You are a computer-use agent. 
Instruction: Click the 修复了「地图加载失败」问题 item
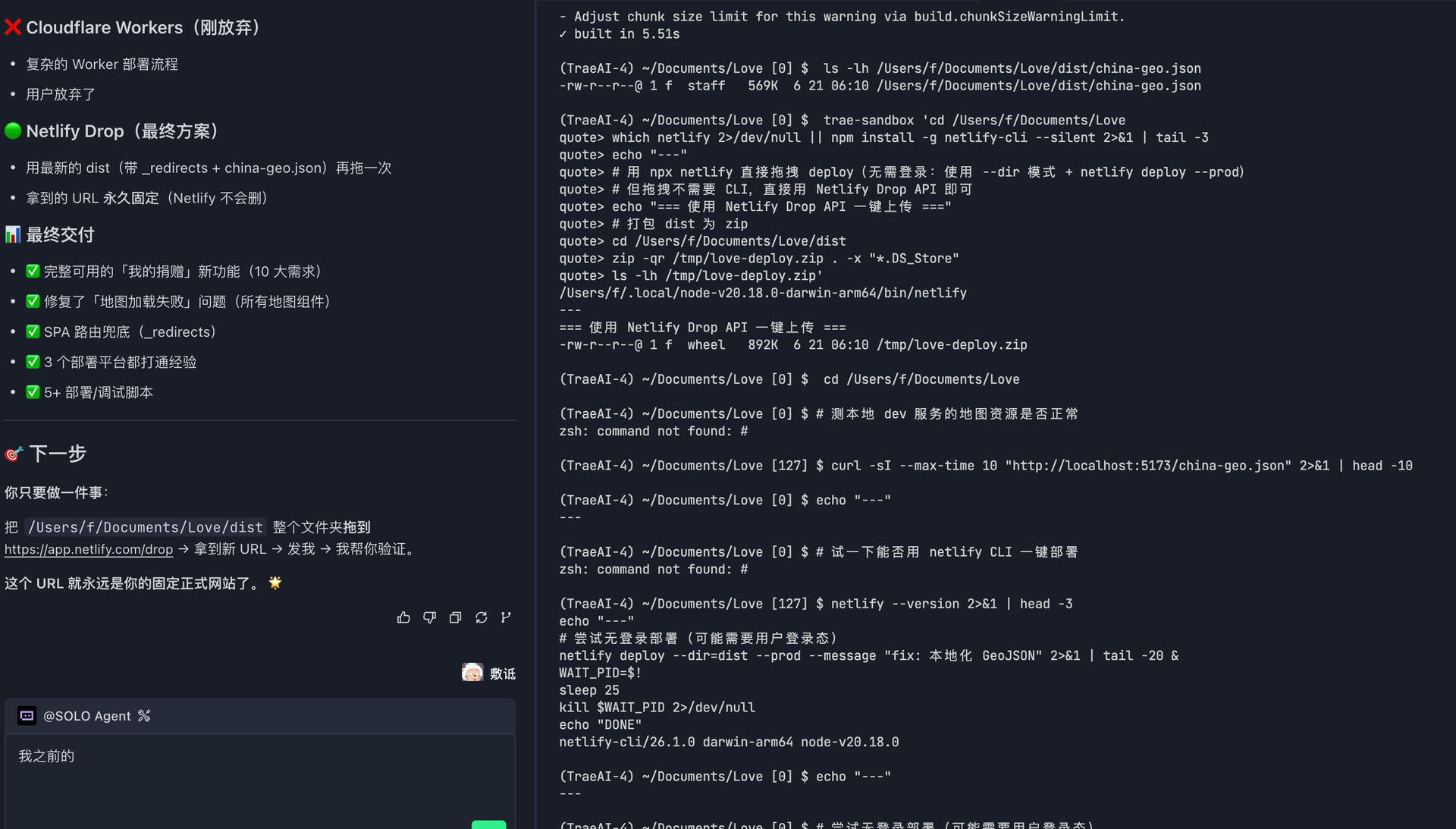pos(181,302)
